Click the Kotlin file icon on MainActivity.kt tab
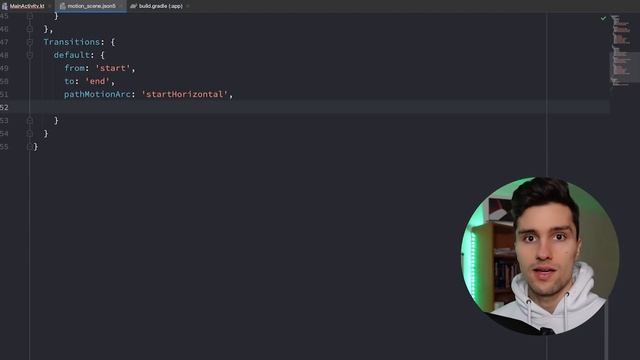The height and width of the screenshot is (360, 640). tap(5, 6)
